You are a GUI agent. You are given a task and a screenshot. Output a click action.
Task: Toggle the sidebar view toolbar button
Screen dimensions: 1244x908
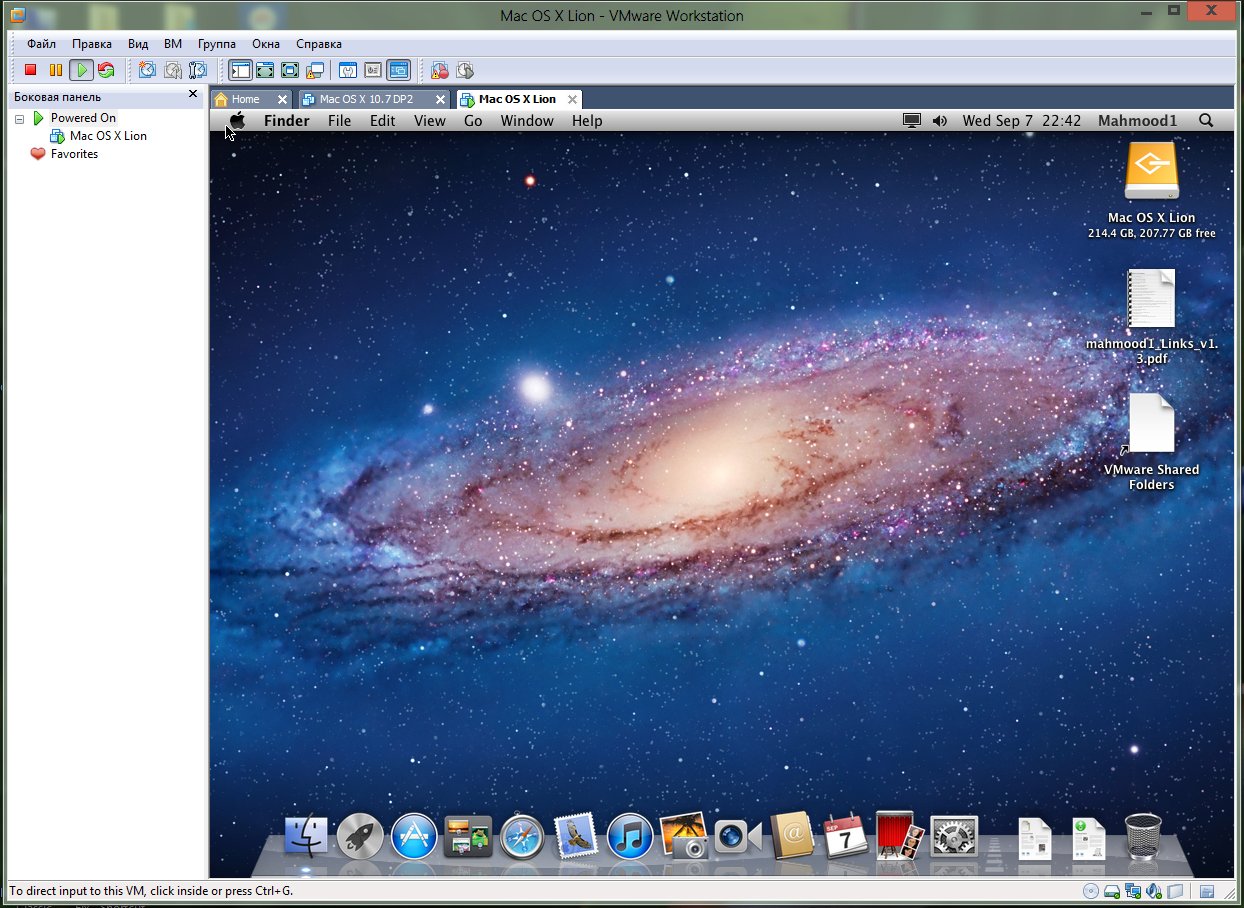240,70
